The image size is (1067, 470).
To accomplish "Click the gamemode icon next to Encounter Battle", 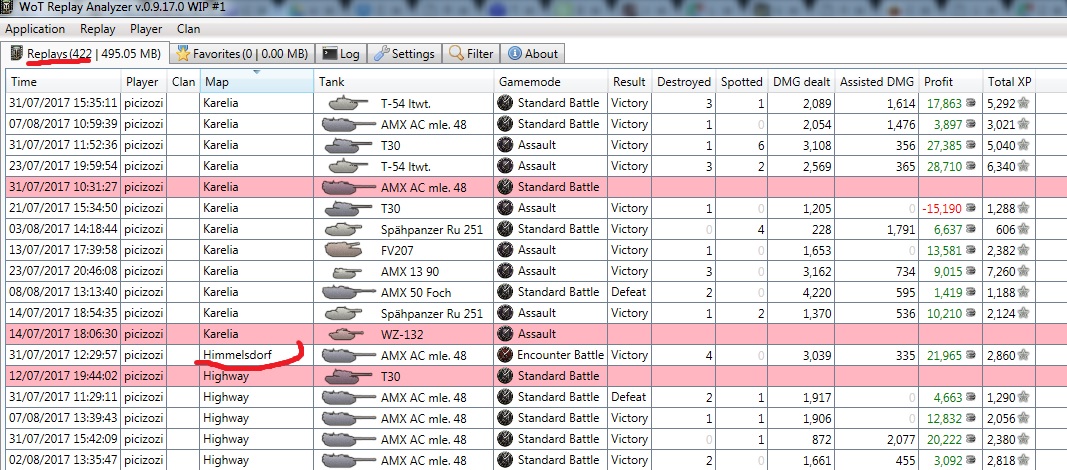I will (x=504, y=355).
